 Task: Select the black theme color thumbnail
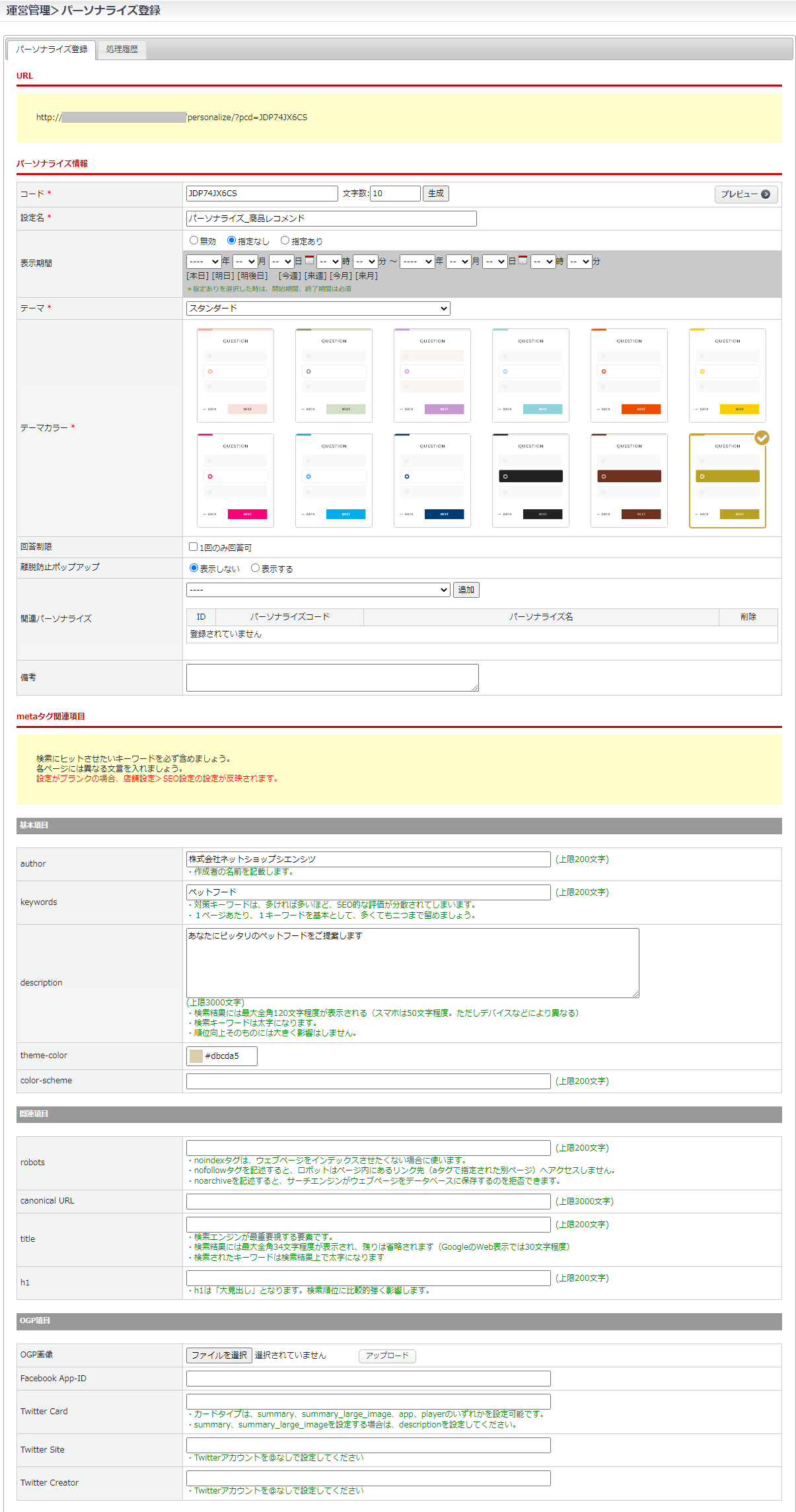click(x=530, y=480)
